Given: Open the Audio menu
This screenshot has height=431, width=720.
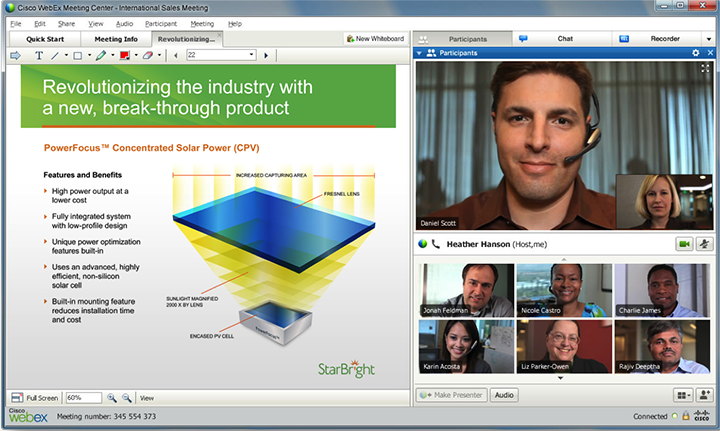Looking at the screenshot, I should pyautogui.click(x=124, y=24).
